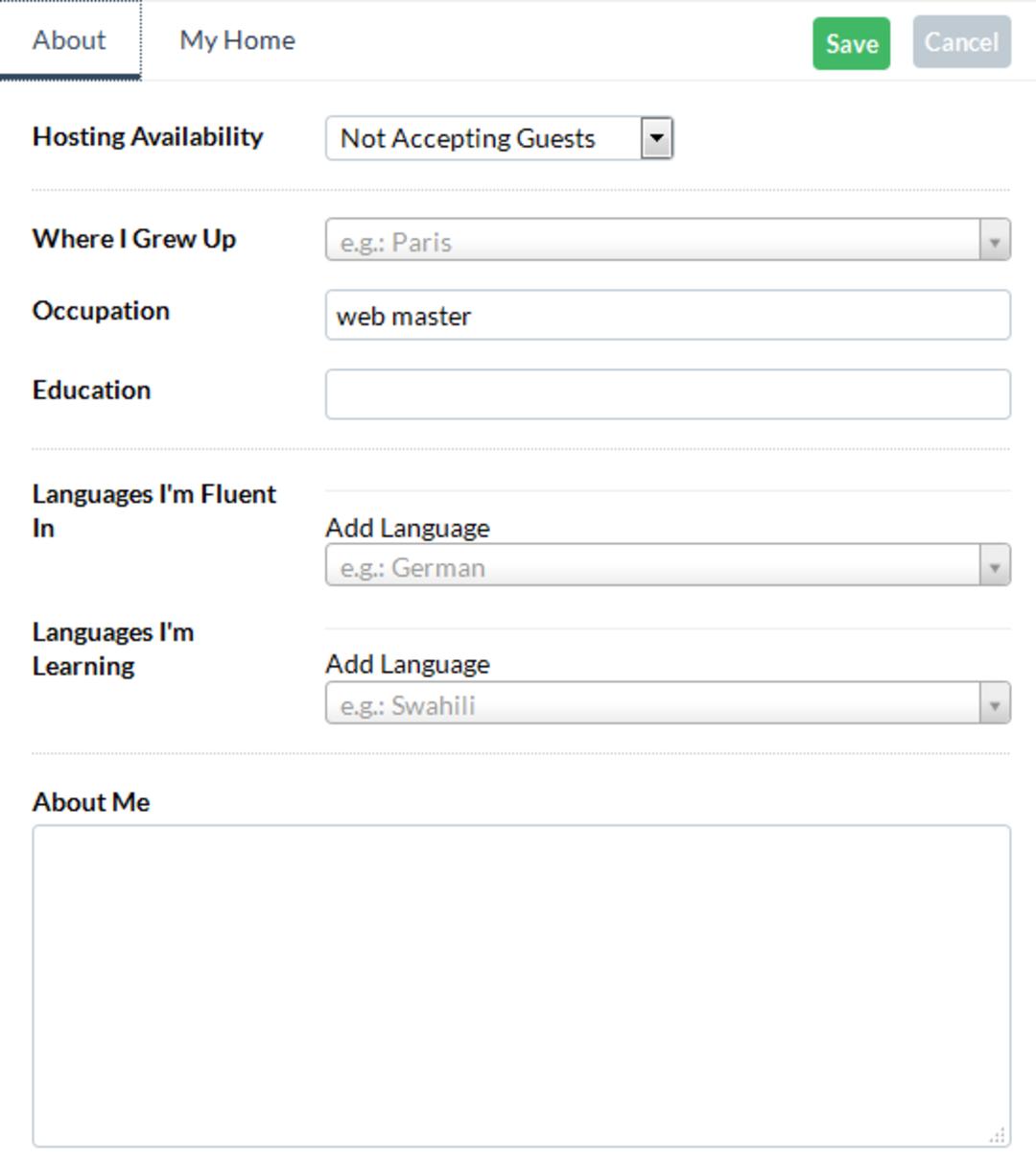1036x1161 pixels.
Task: Click inside the About Me text area
Action: (522, 986)
